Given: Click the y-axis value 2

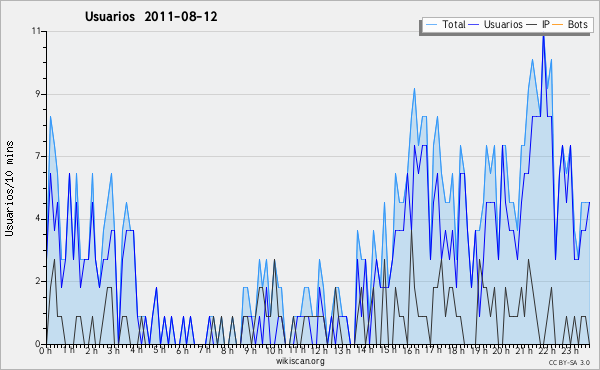Looking at the screenshot, I should point(38,281).
